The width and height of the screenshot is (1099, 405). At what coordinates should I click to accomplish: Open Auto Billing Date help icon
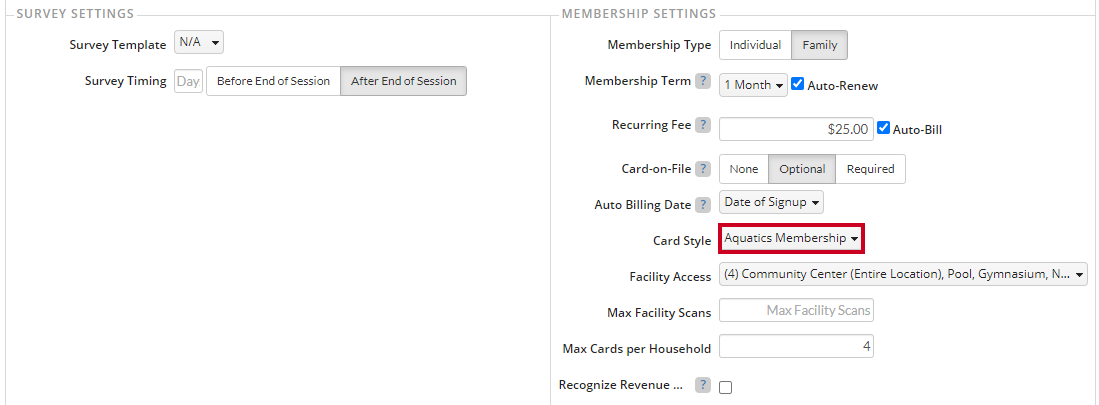click(702, 205)
